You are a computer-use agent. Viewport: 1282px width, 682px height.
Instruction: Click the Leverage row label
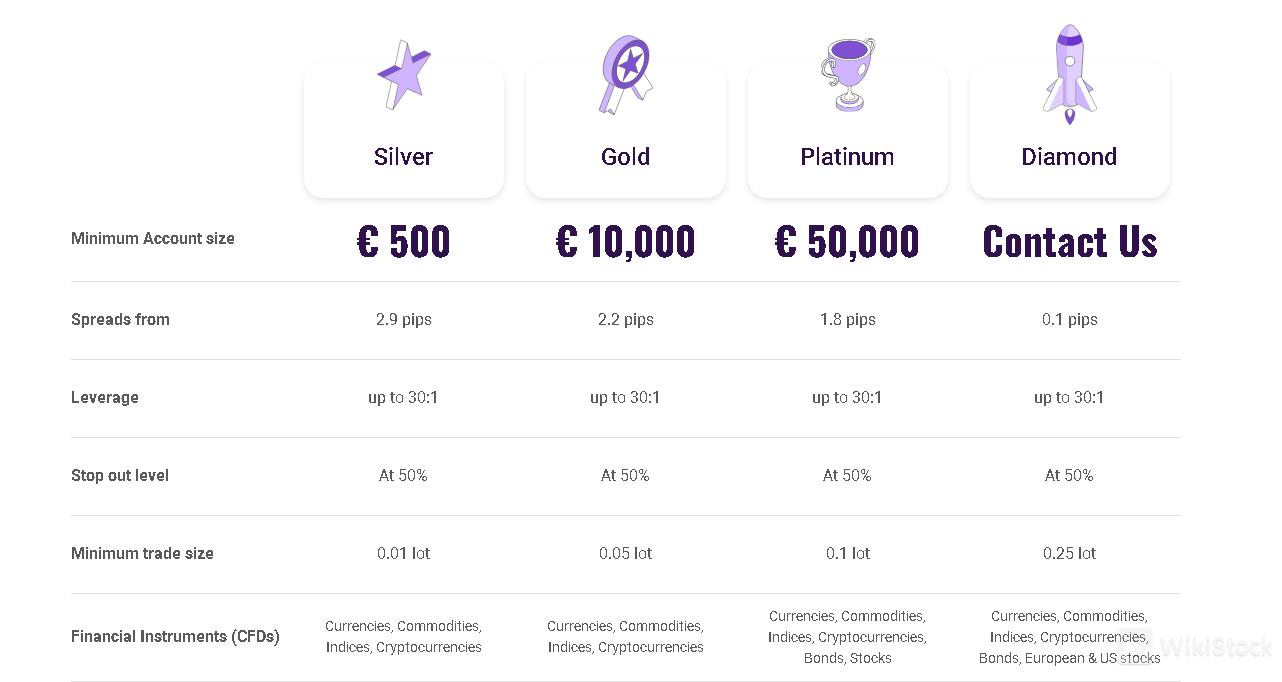[x=105, y=398]
